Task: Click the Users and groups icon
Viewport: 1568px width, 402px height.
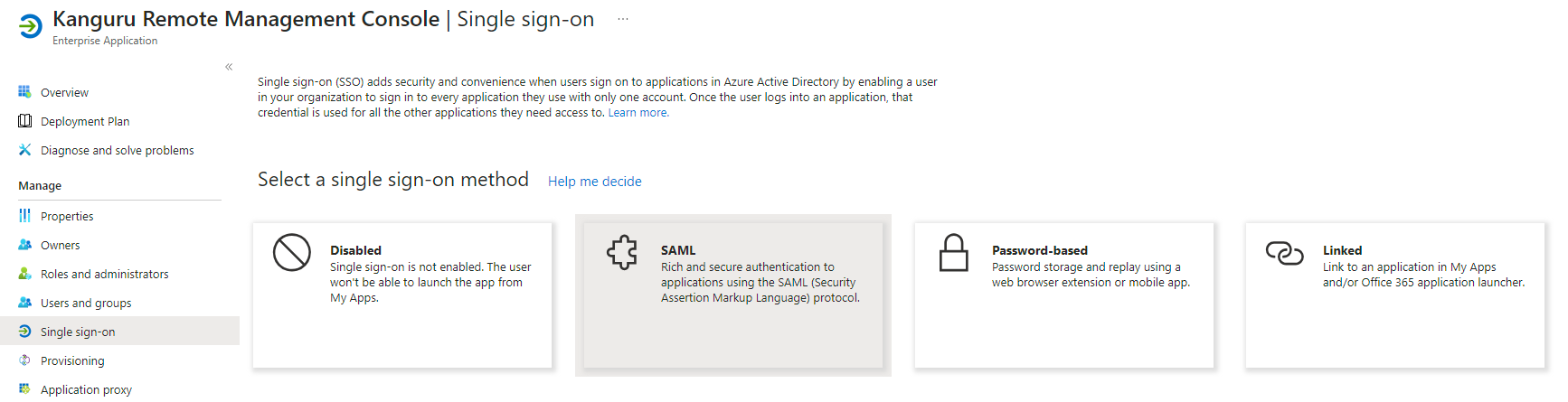Action: [x=24, y=303]
